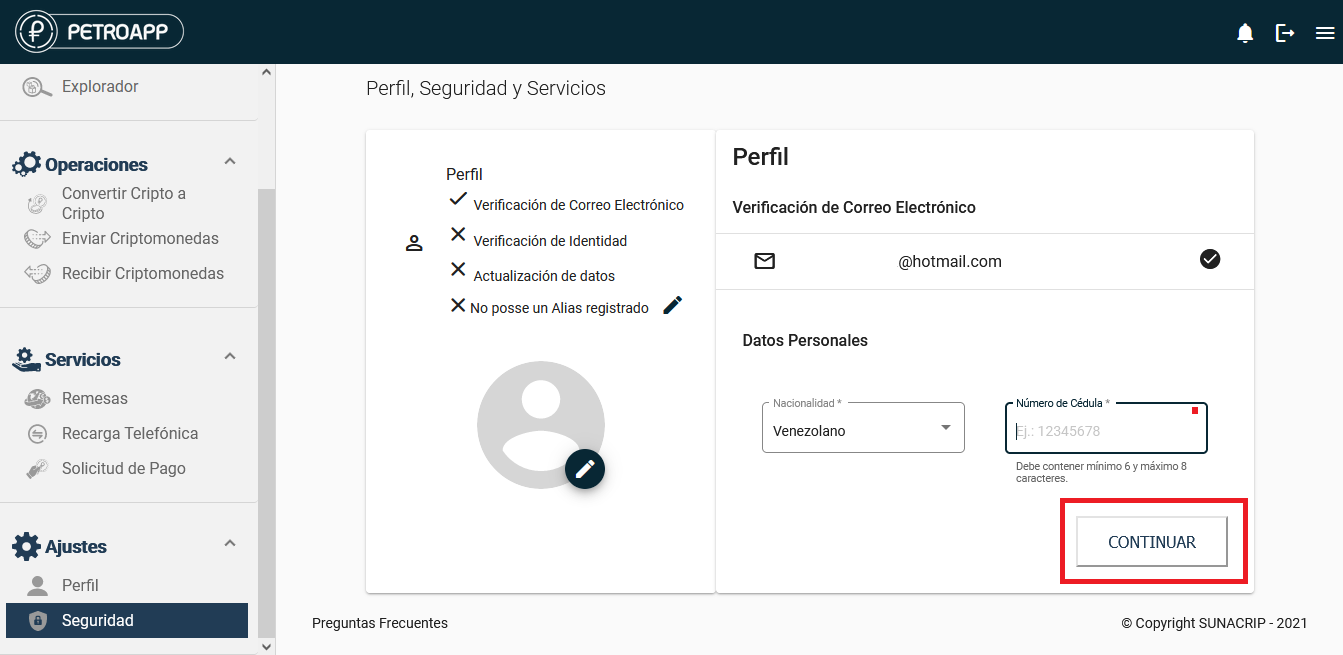Collapse the Operaciones section
The image size is (1343, 655).
(x=230, y=162)
